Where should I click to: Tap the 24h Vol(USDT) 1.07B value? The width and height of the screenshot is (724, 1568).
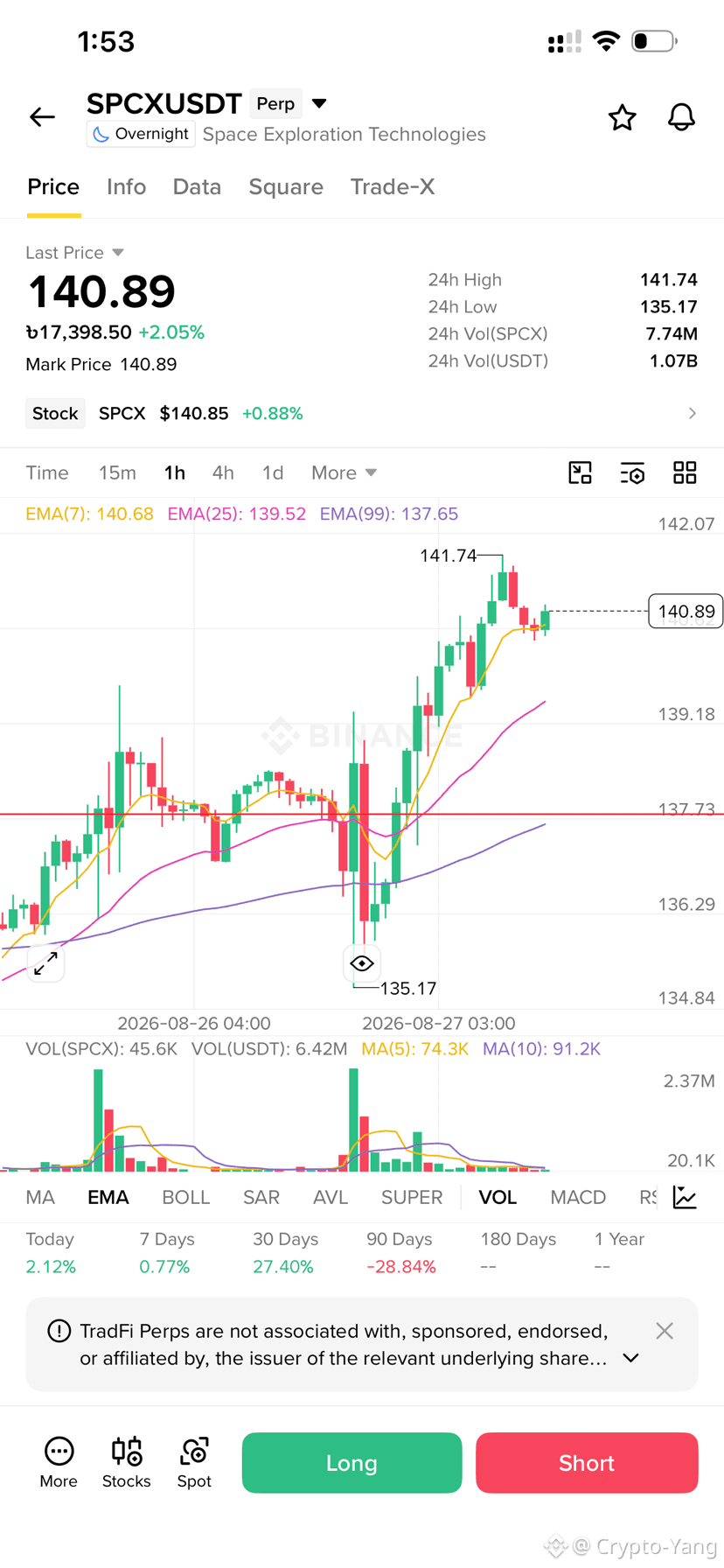[x=673, y=361]
